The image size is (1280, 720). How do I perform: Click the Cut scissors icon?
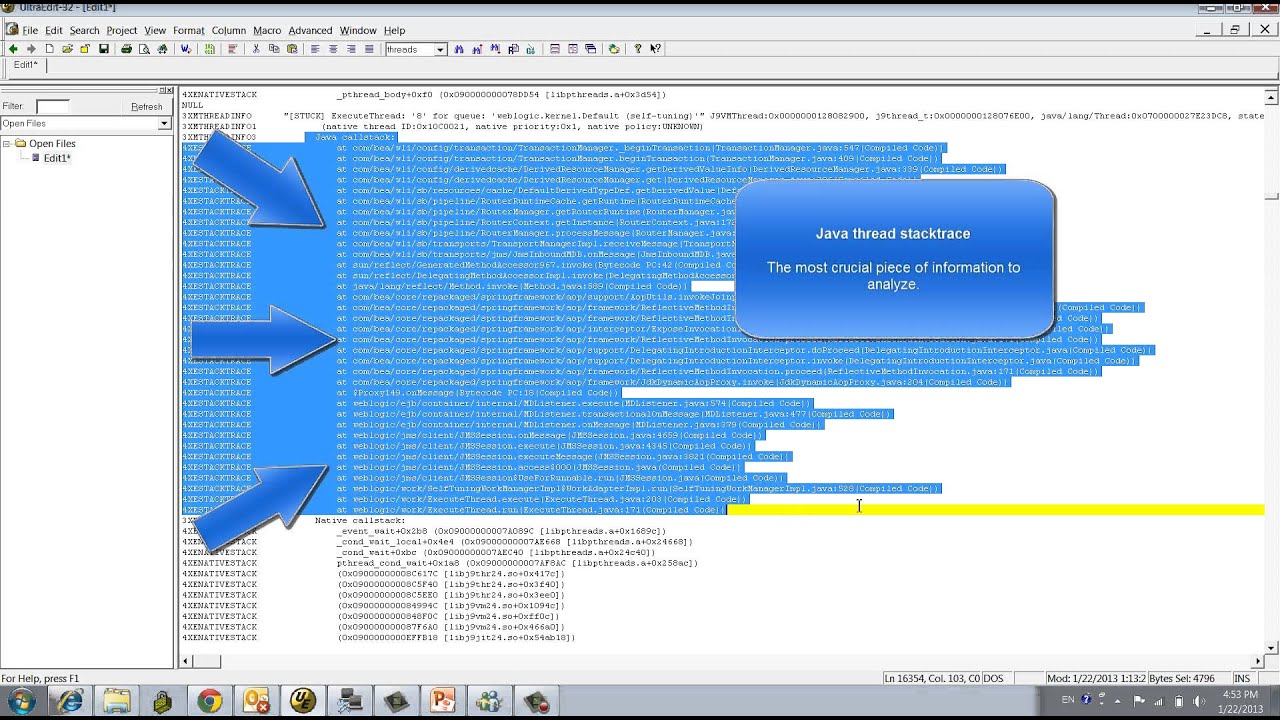[256, 49]
